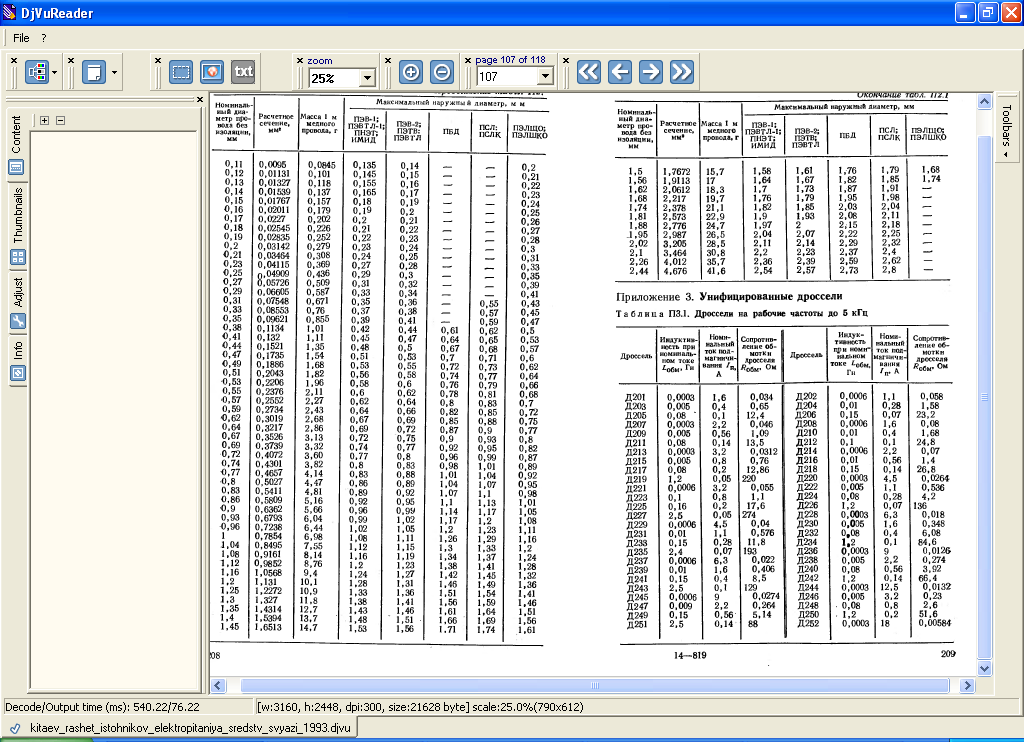
Task: Click the Adjust wrench icon
Action: tap(18, 321)
